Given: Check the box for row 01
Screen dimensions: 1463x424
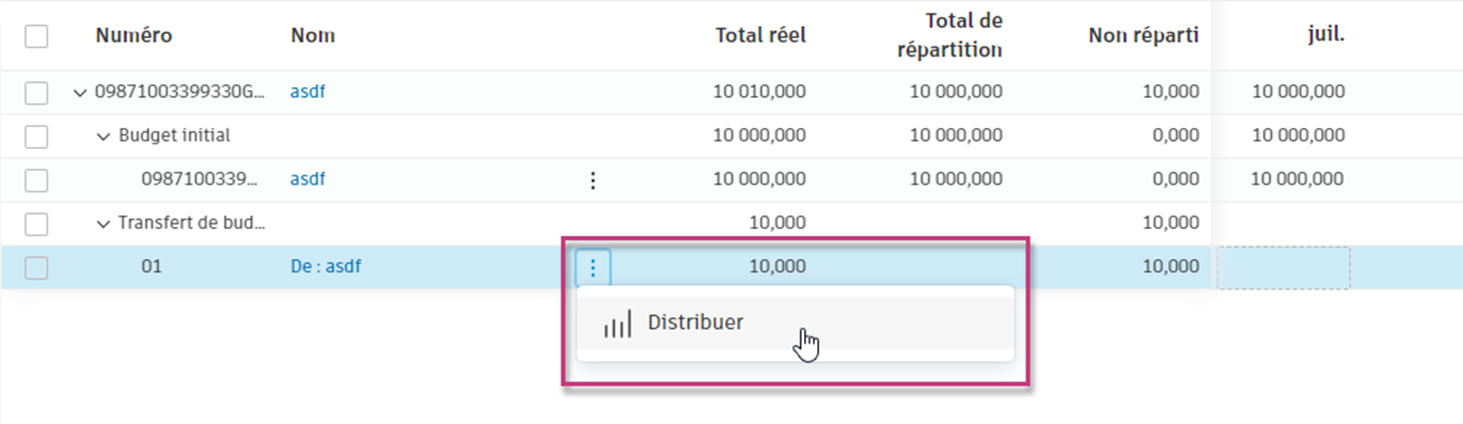Looking at the screenshot, I should [36, 267].
